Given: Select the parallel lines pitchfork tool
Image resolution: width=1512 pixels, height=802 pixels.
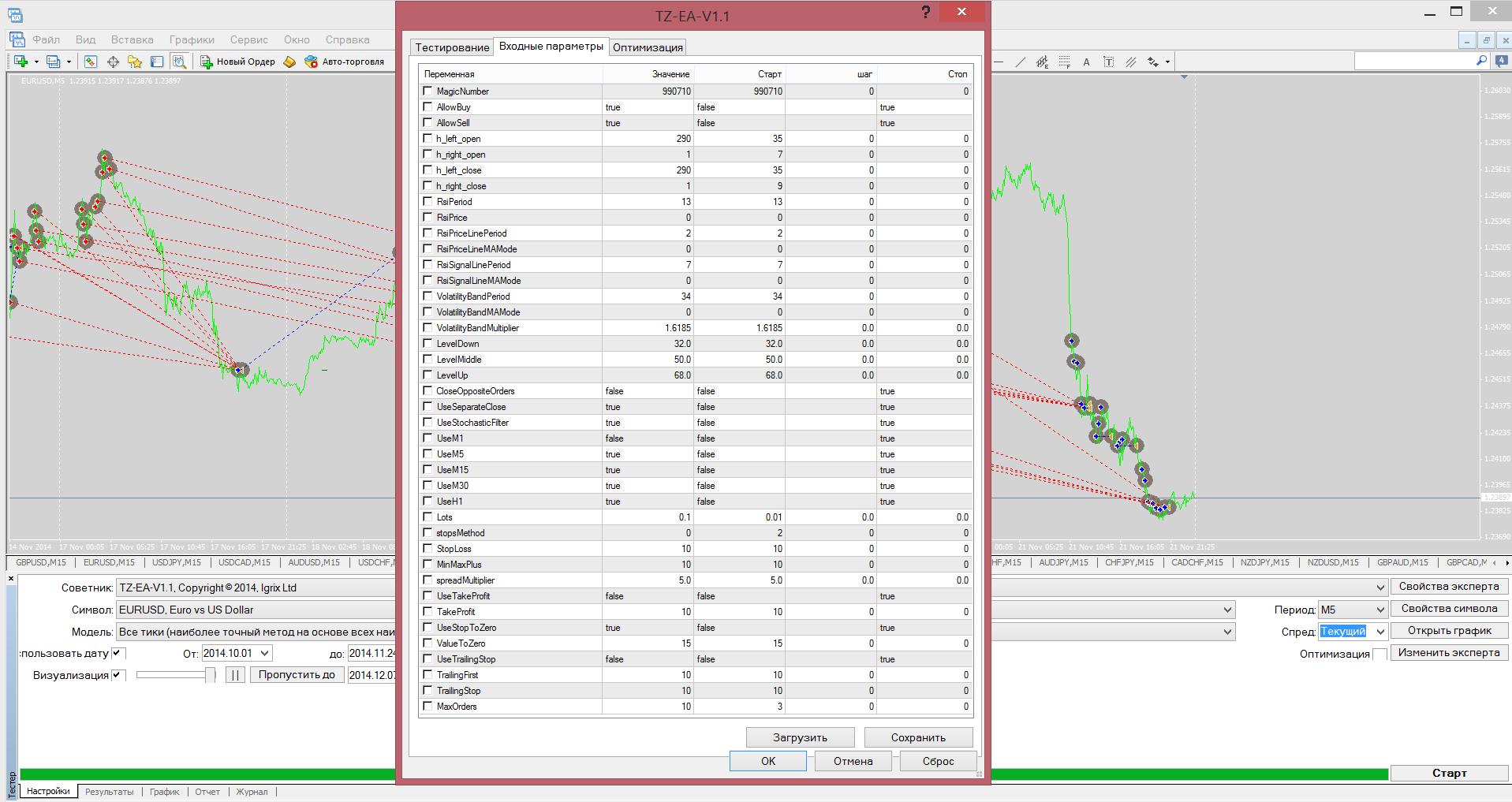Looking at the screenshot, I should pos(1130,62).
